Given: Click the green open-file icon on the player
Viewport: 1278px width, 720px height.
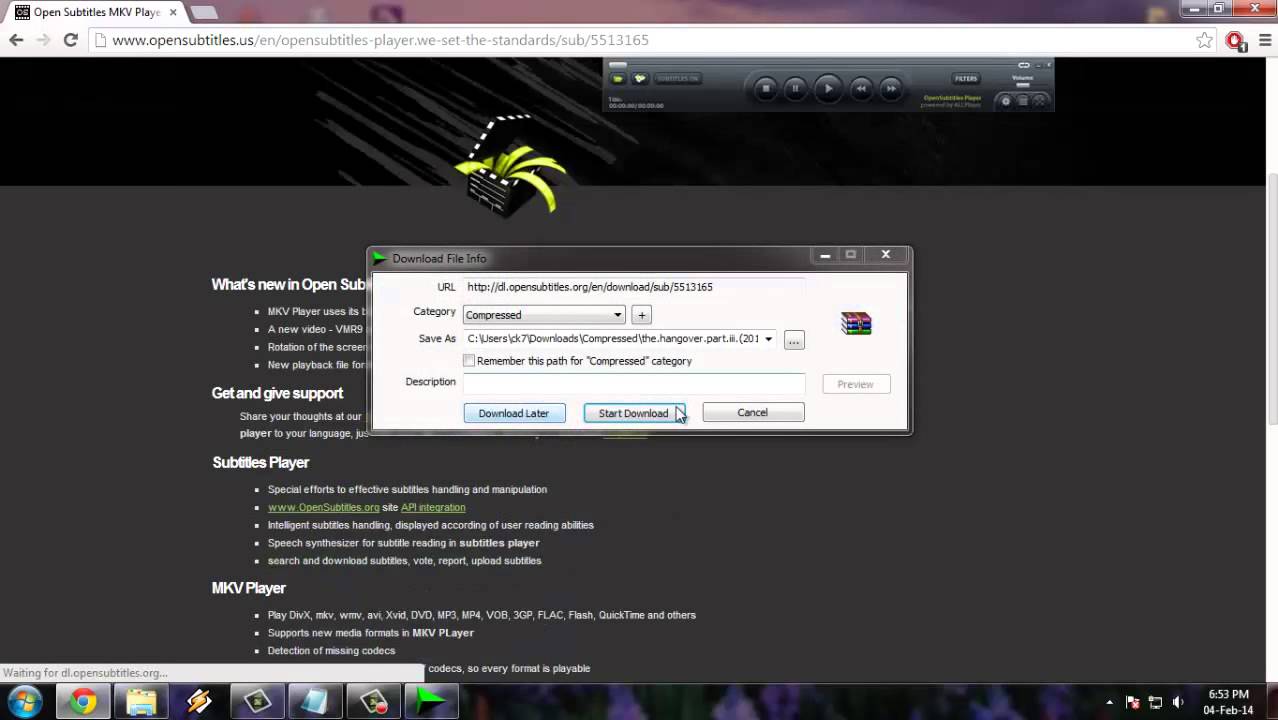Looking at the screenshot, I should pyautogui.click(x=618, y=78).
